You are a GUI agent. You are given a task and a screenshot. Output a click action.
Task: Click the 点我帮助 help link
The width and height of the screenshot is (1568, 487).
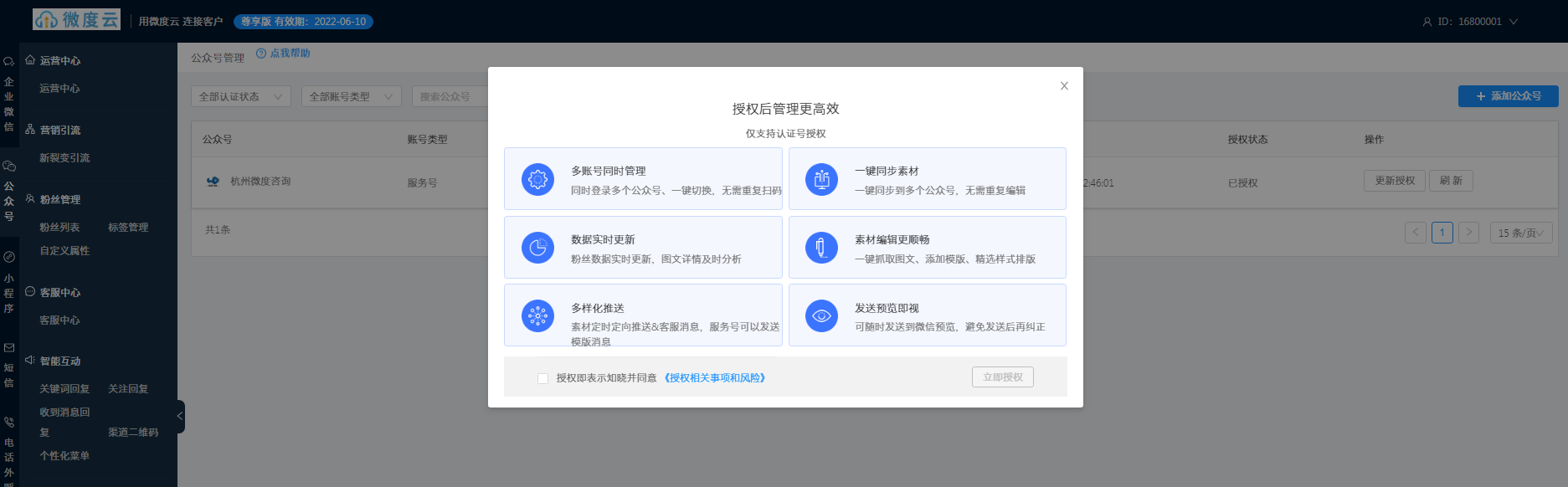click(x=290, y=54)
